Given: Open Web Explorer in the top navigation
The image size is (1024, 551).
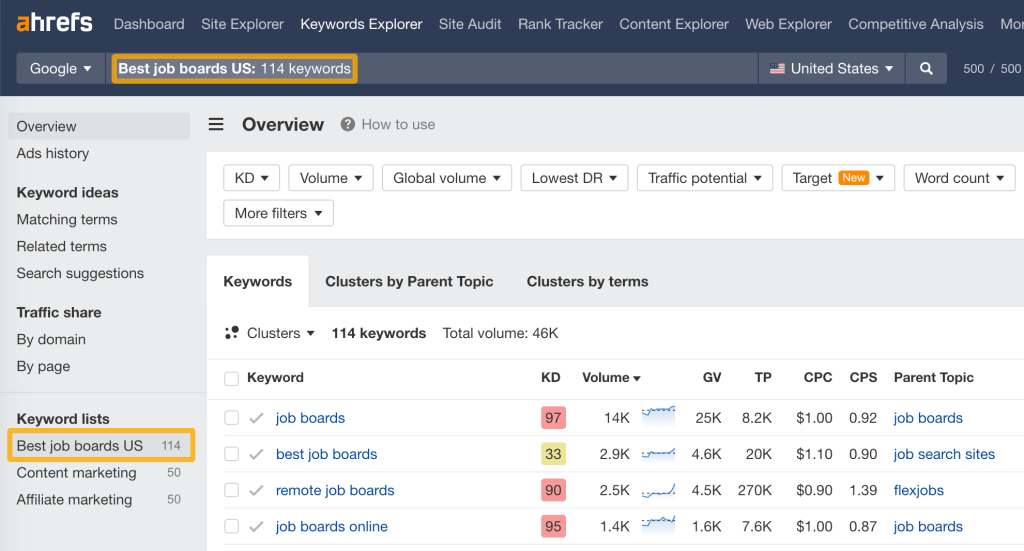Looking at the screenshot, I should click(x=788, y=24).
